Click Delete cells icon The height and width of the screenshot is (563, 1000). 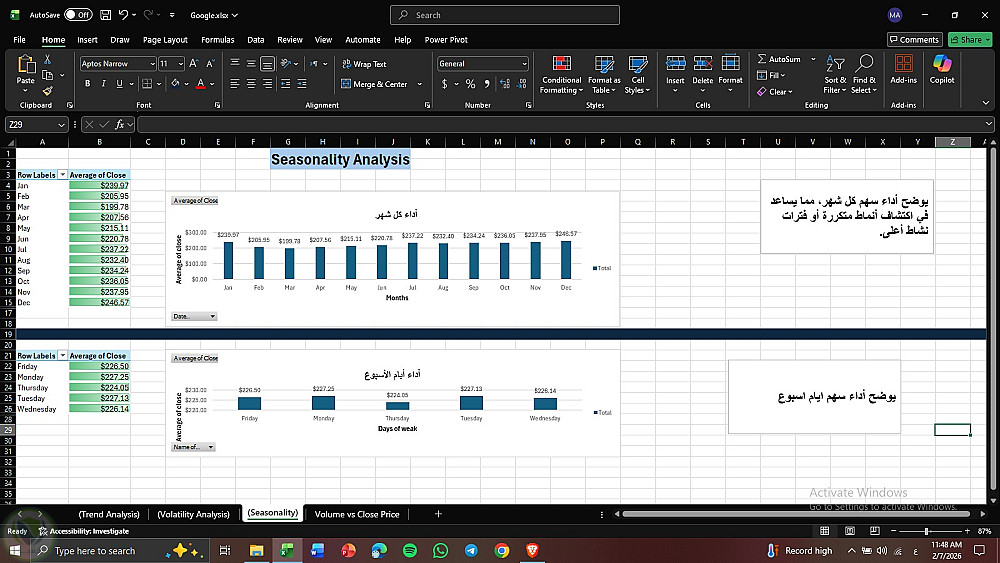tap(703, 63)
